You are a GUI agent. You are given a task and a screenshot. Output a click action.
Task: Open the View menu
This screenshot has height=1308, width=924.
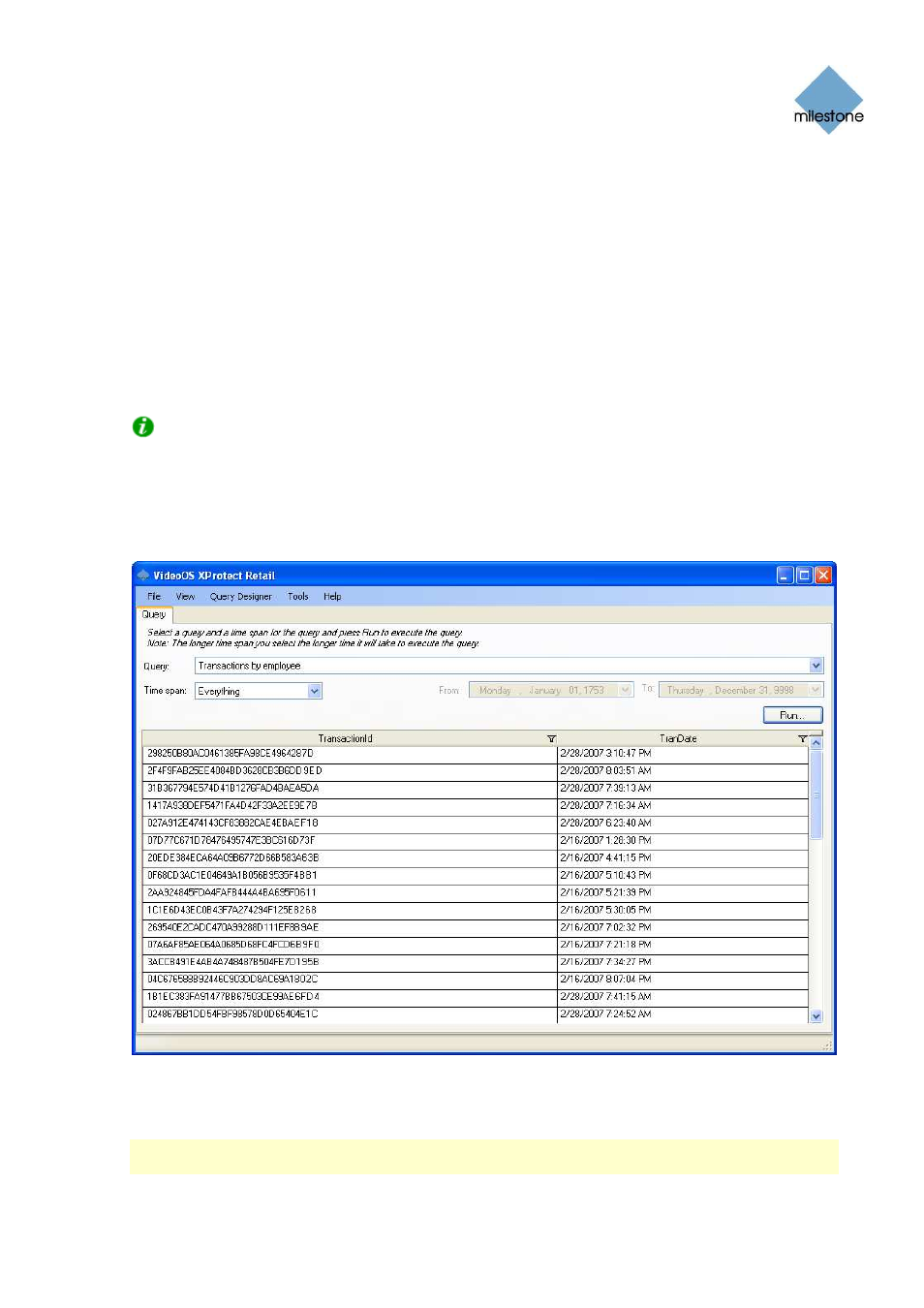click(x=185, y=597)
